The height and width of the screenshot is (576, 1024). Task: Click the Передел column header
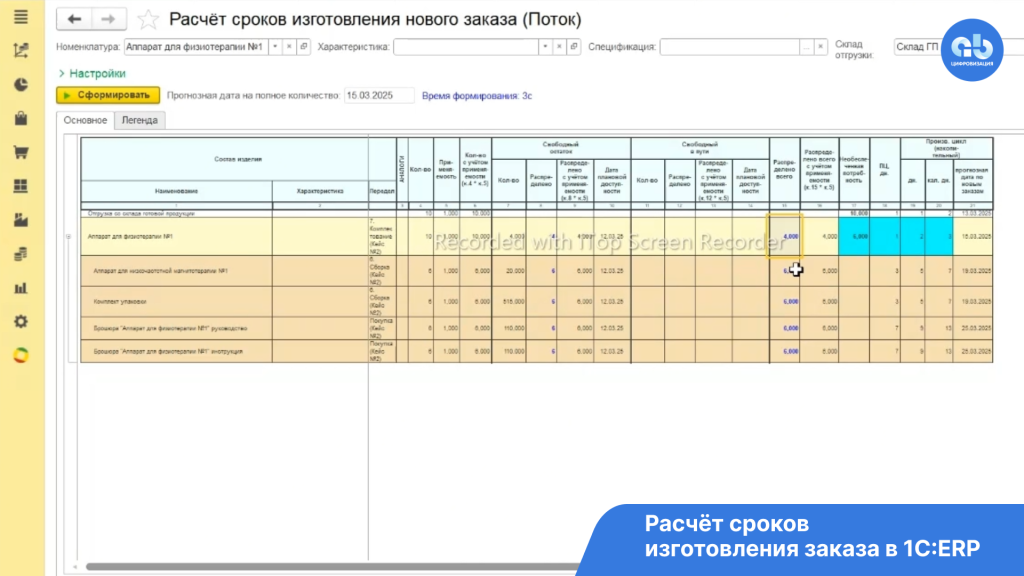click(382, 191)
